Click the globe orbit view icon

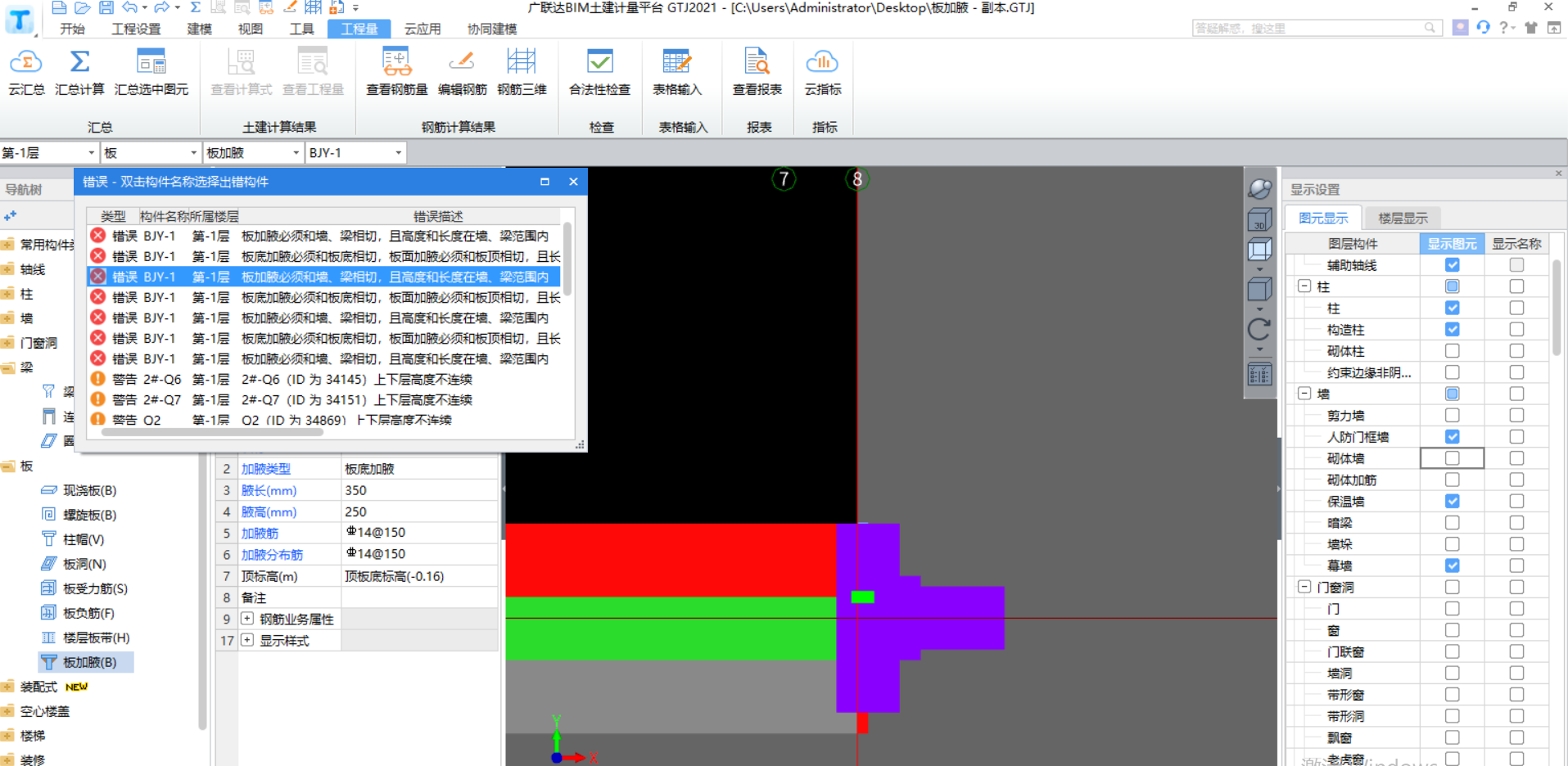(1259, 188)
